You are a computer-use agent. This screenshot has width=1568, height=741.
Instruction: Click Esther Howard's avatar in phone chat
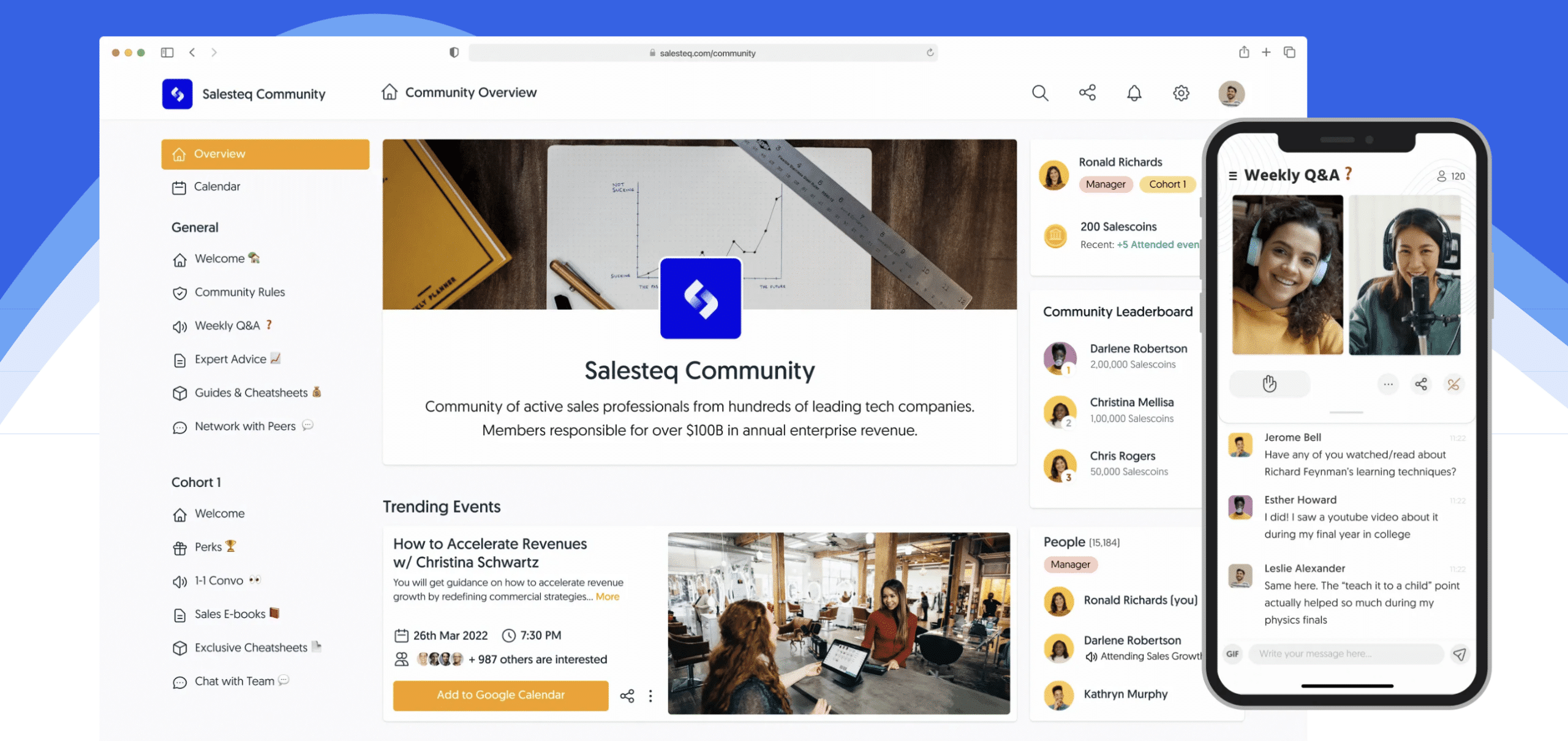click(x=1240, y=508)
